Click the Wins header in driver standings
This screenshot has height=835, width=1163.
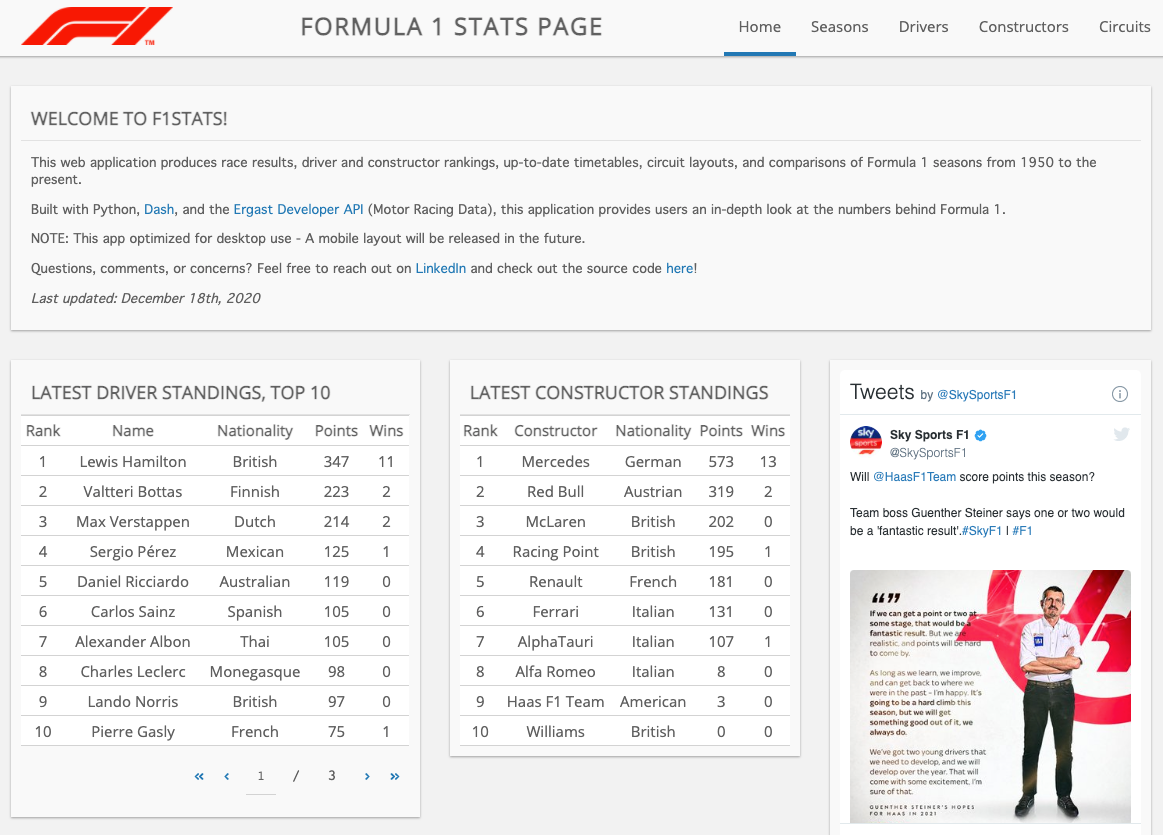point(386,431)
